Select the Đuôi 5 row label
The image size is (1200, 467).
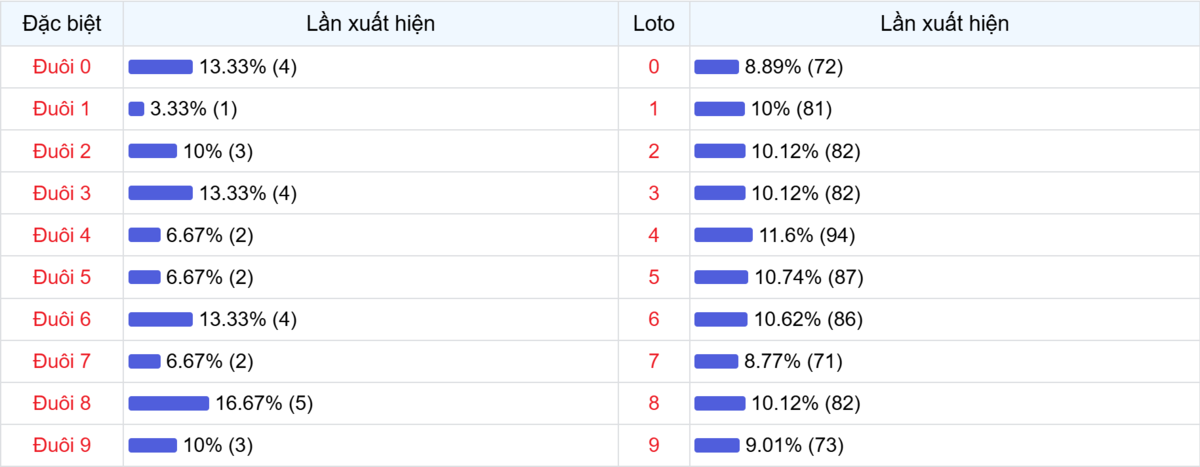(61, 277)
